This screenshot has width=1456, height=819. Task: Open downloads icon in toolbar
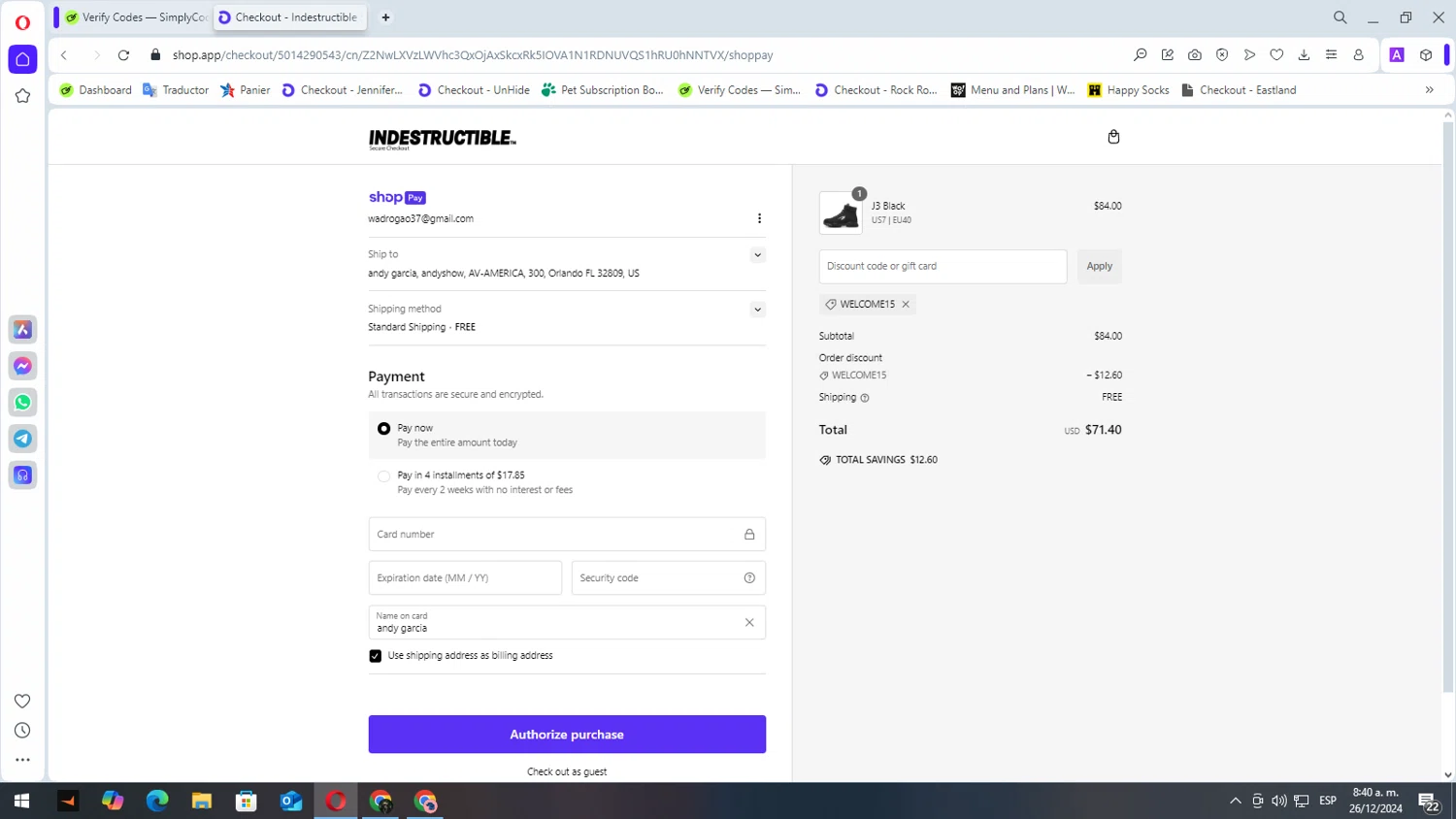pyautogui.click(x=1304, y=55)
